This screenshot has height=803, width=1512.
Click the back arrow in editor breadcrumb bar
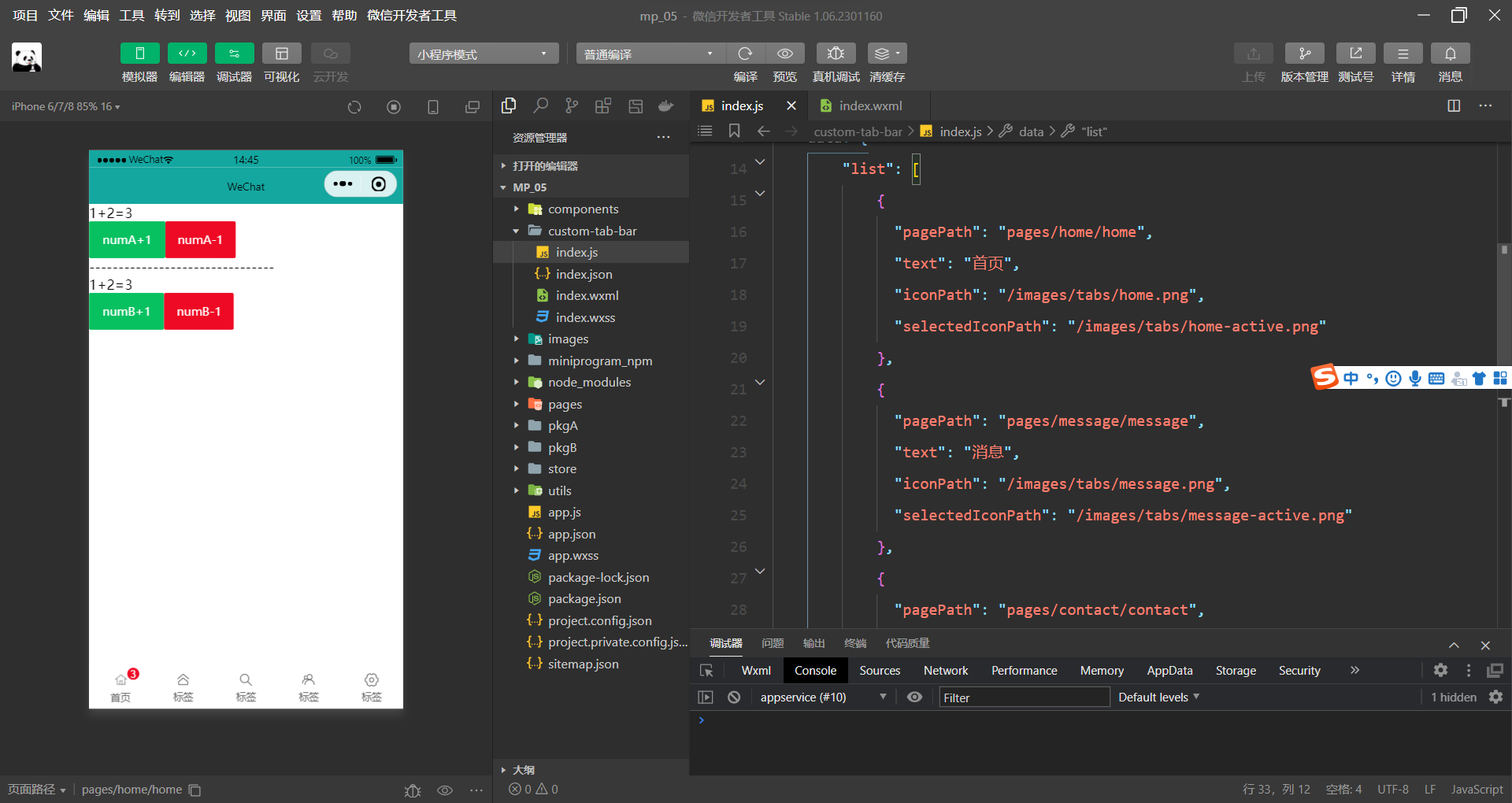[763, 131]
